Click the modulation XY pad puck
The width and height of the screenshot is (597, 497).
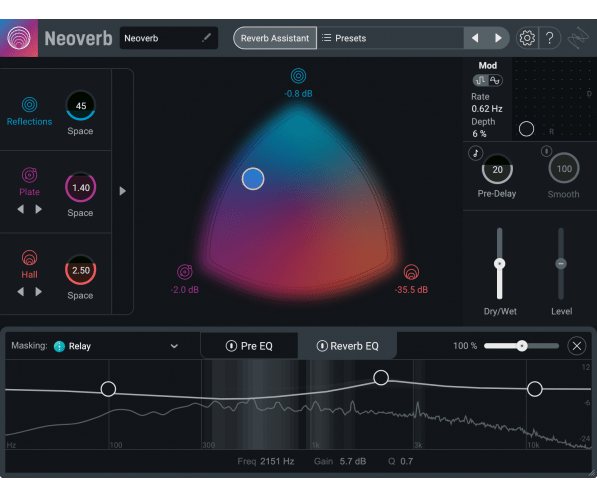526,129
